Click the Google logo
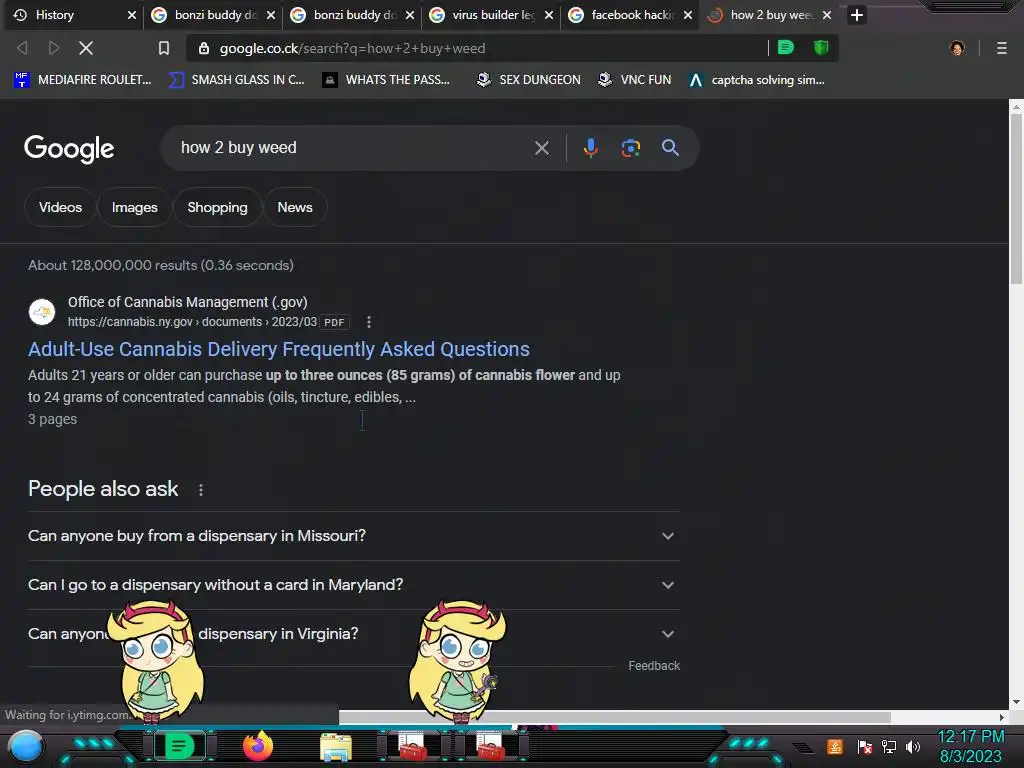Viewport: 1024px width, 768px height. pos(69,149)
